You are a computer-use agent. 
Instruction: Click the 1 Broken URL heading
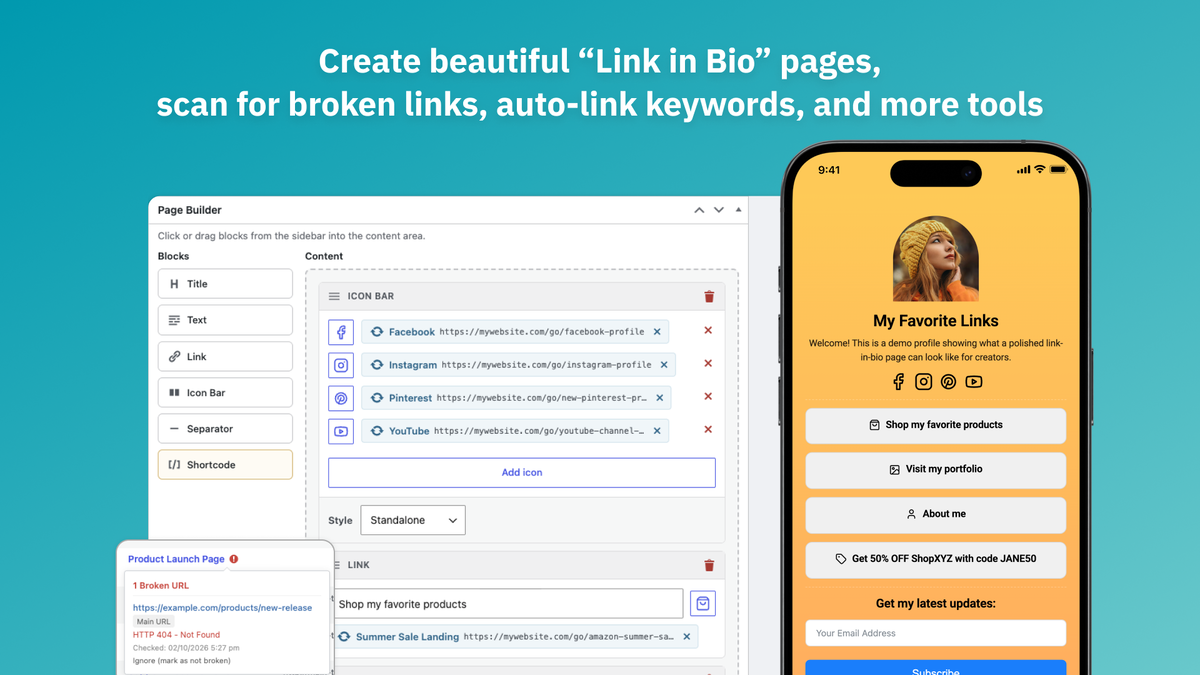(x=161, y=585)
